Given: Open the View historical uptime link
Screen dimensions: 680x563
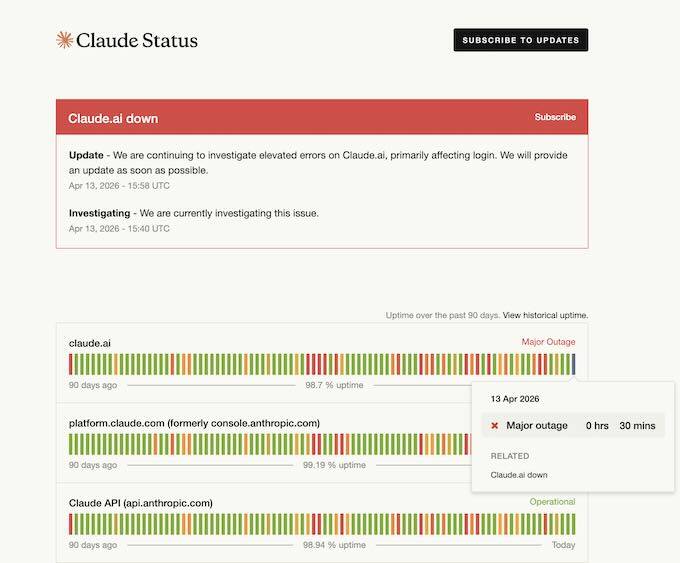Looking at the screenshot, I should pyautogui.click(x=545, y=315).
